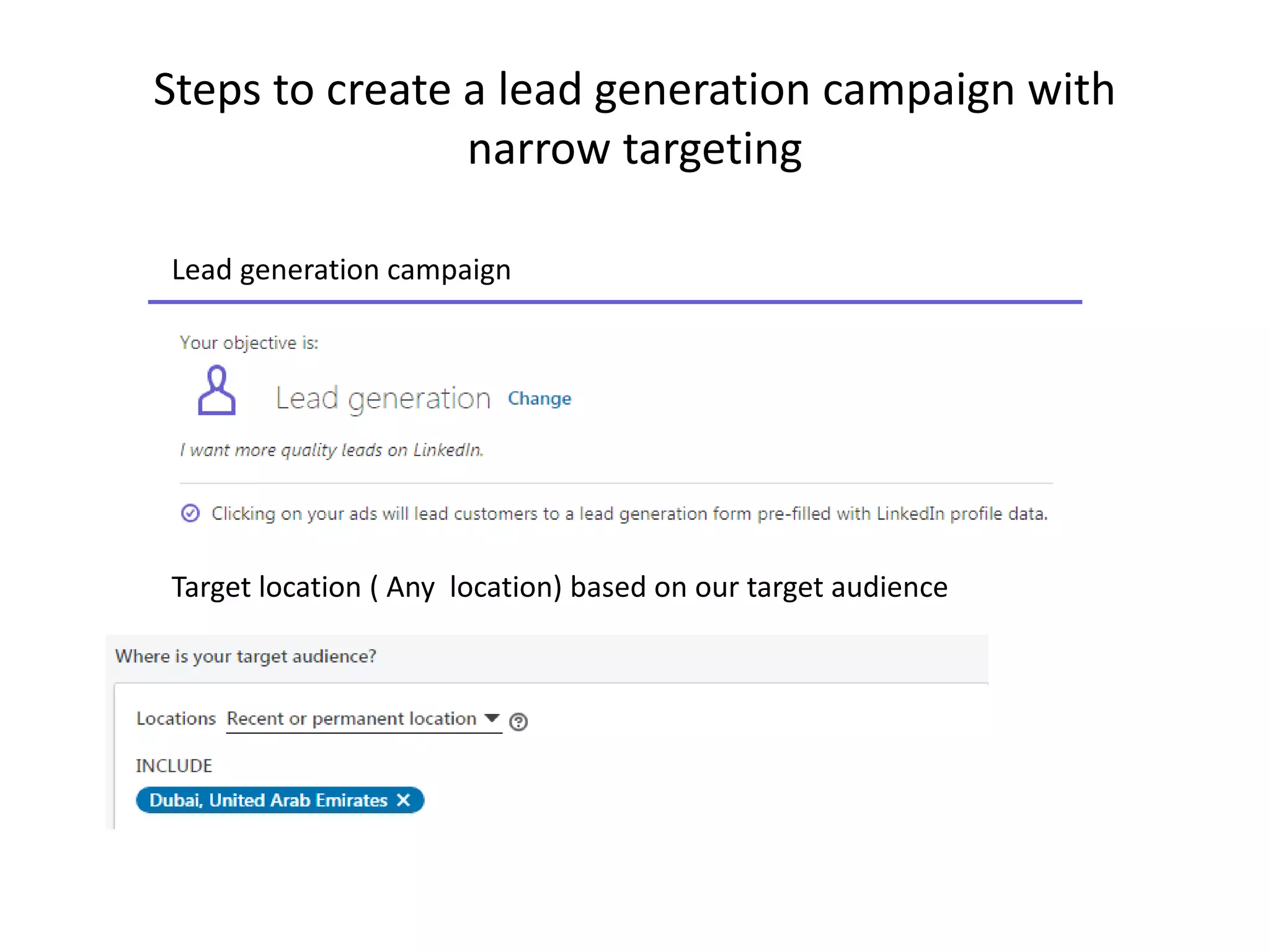Click the Target location based on audience text

559,587
